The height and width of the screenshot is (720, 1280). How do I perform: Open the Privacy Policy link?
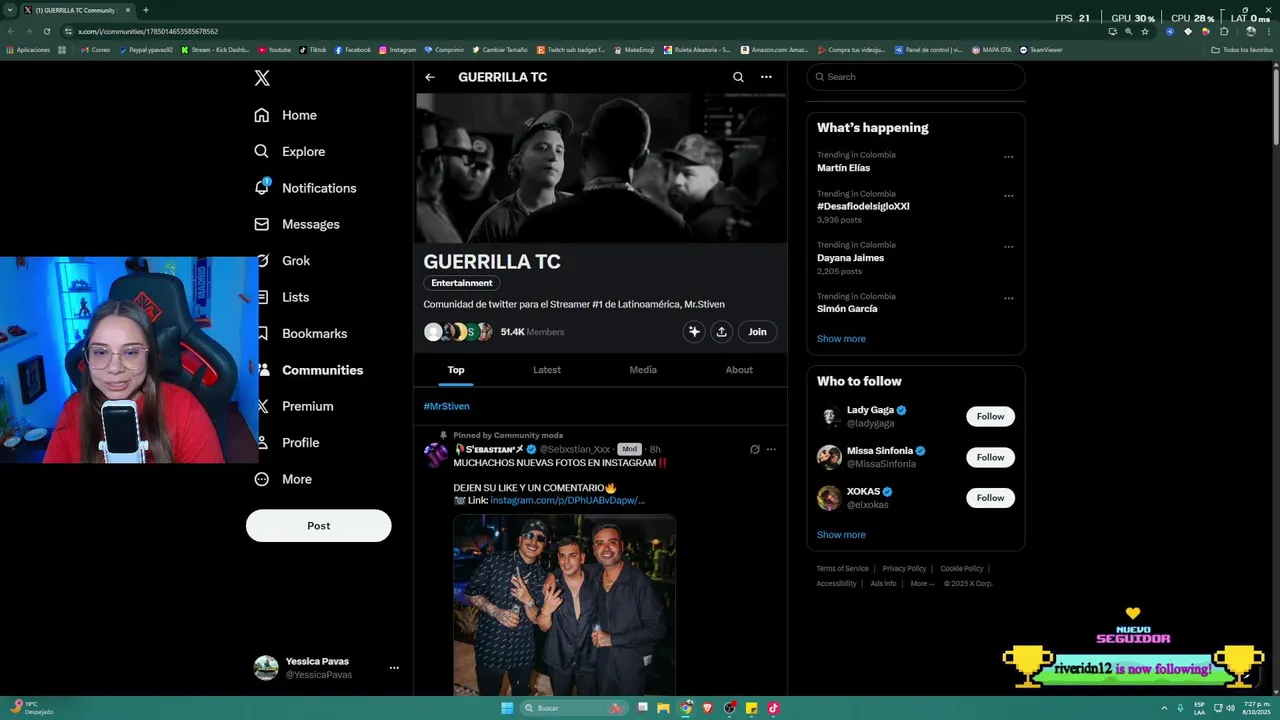904,569
